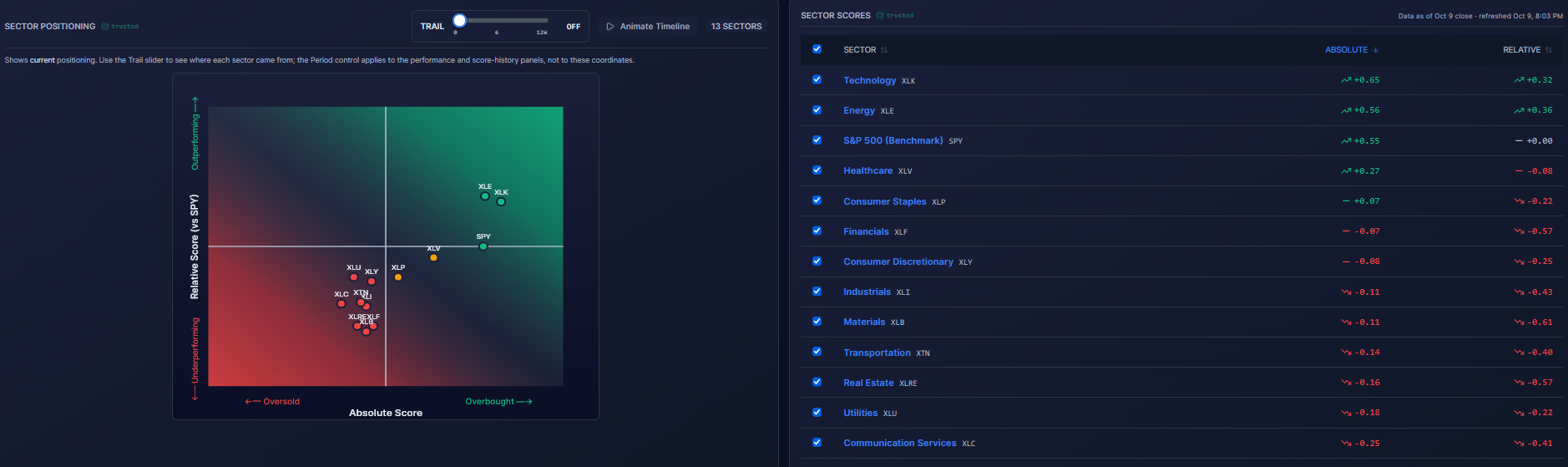Uncheck the Financials XLF checkbox

click(817, 231)
